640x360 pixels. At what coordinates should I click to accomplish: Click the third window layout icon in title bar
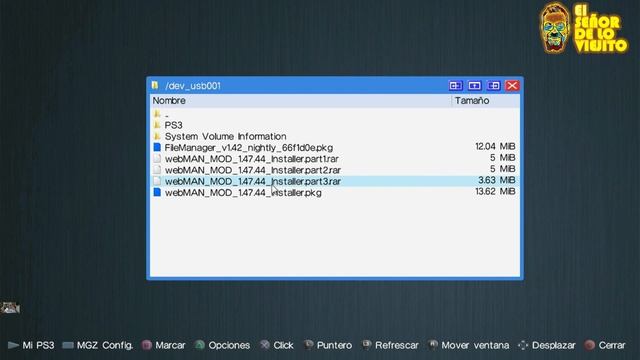[x=493, y=85]
